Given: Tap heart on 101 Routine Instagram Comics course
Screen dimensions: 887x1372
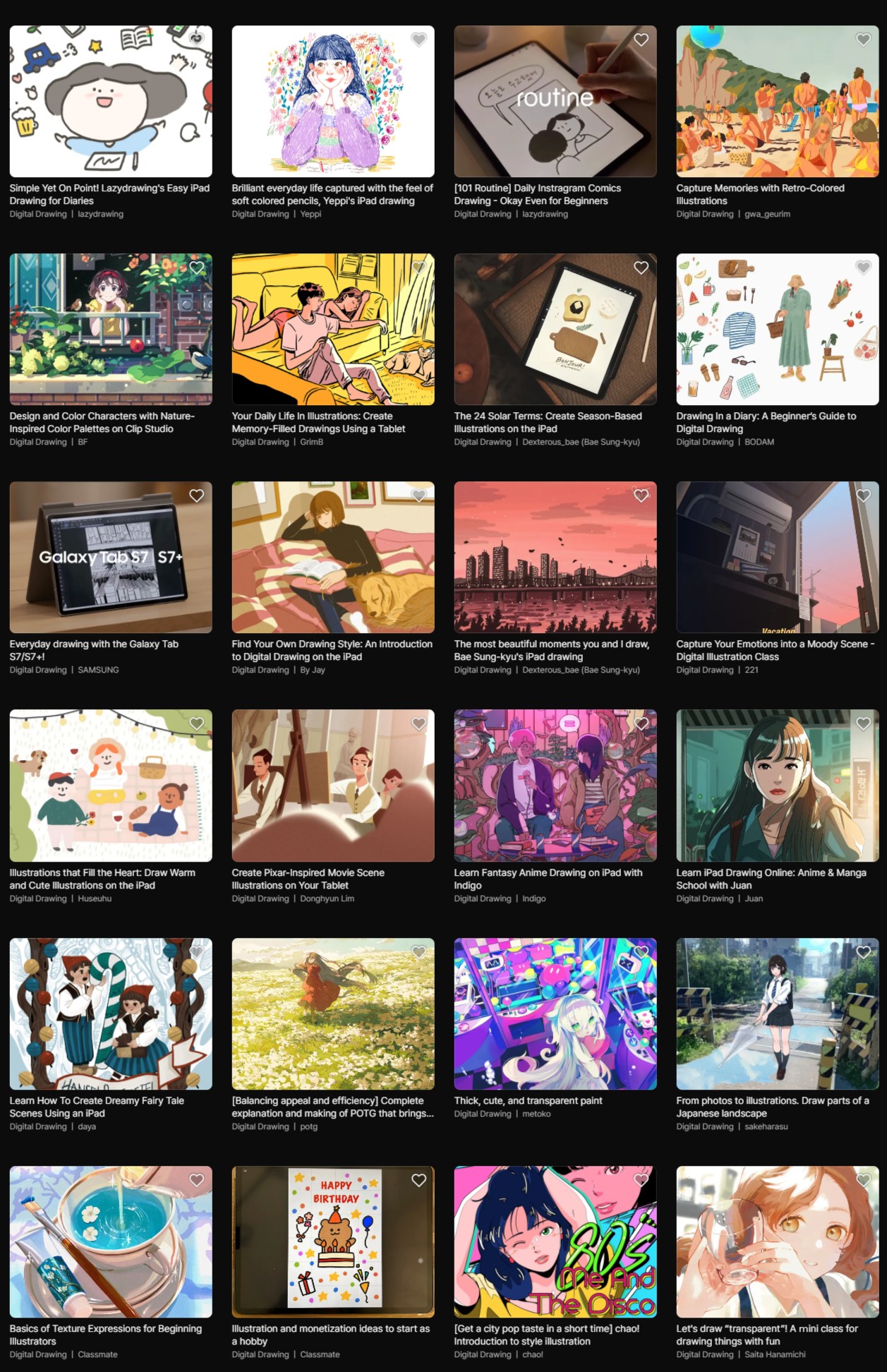Looking at the screenshot, I should (x=641, y=40).
